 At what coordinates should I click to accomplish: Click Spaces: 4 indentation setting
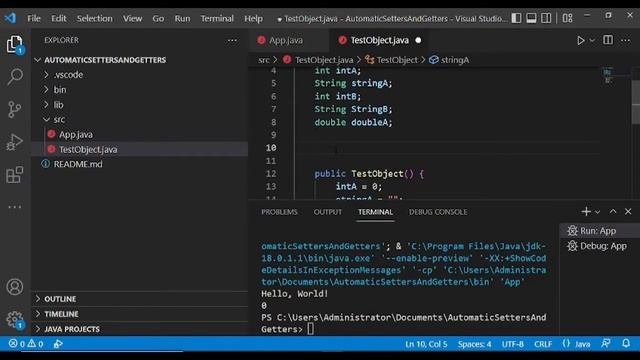click(474, 344)
